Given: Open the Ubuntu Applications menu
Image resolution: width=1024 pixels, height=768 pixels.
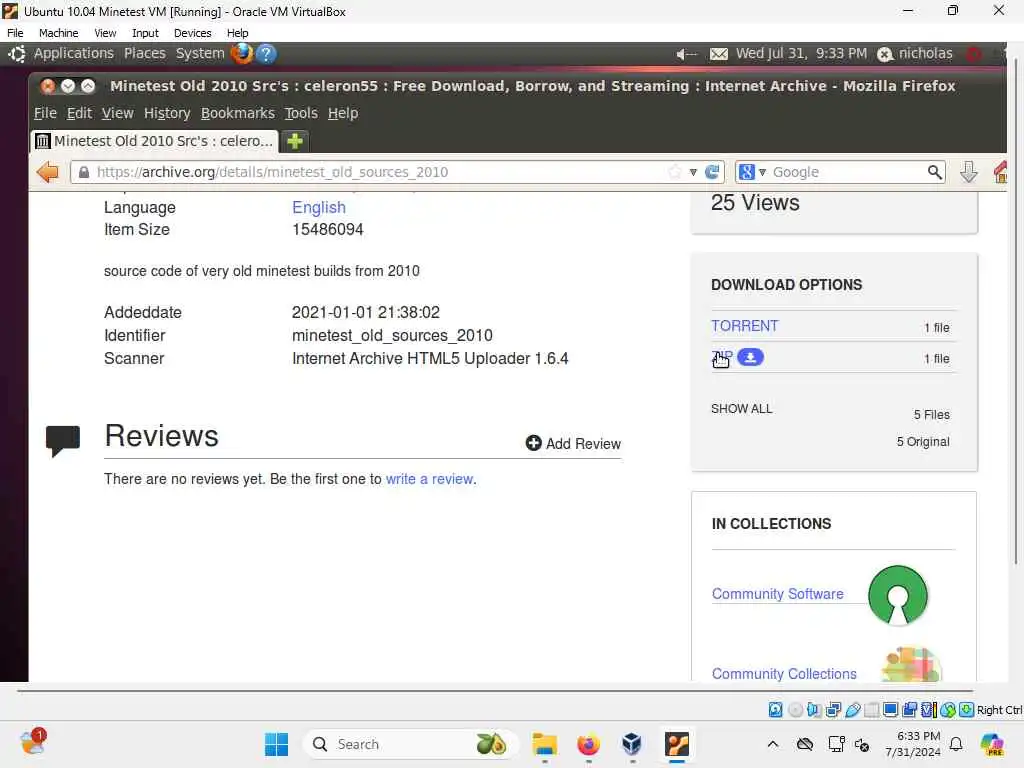Looking at the screenshot, I should click(74, 54).
